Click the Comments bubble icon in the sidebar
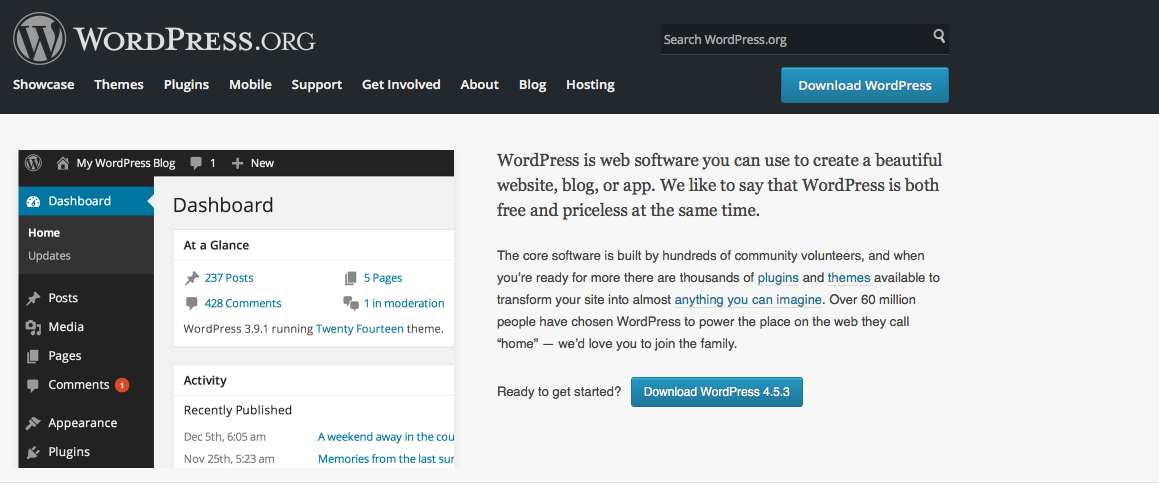Screen dimensions: 1159x493 tap(33, 385)
